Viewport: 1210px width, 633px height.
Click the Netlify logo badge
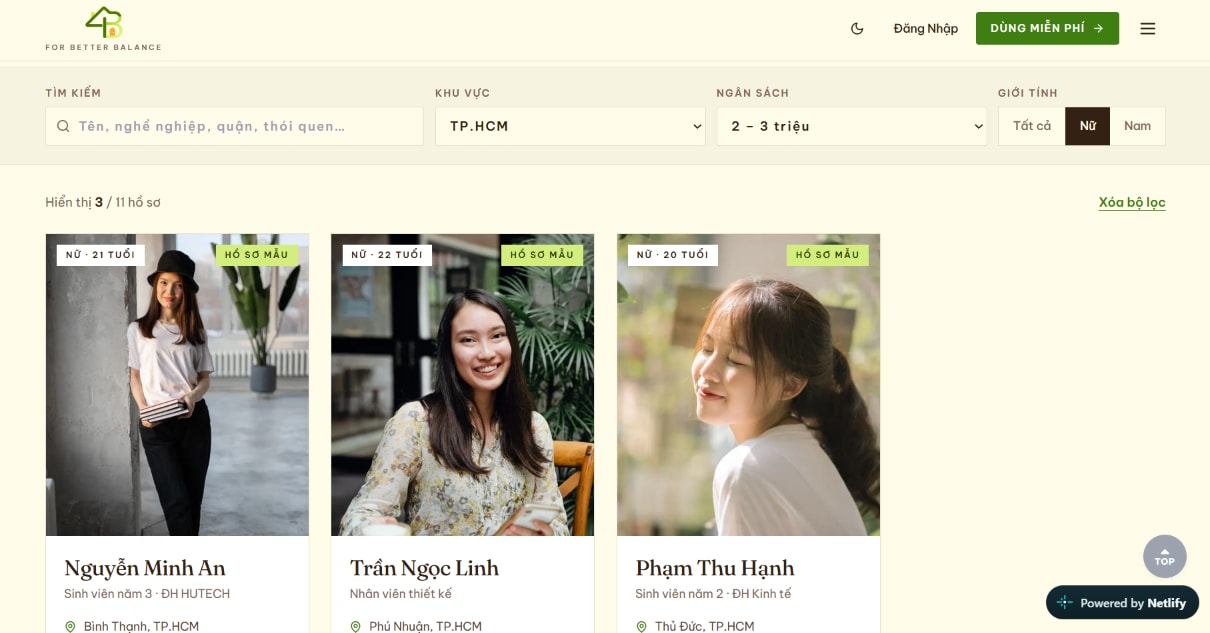1122,602
